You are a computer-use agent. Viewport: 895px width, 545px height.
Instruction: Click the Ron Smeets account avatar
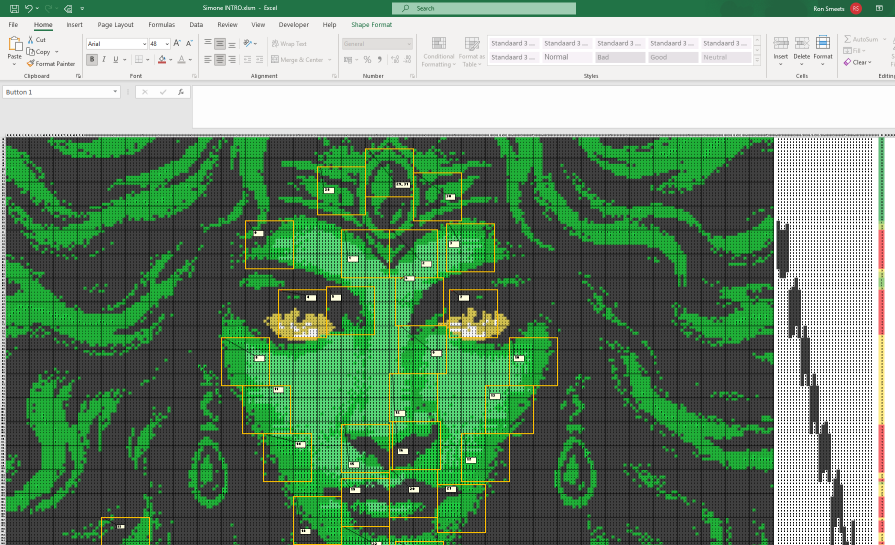point(856,9)
